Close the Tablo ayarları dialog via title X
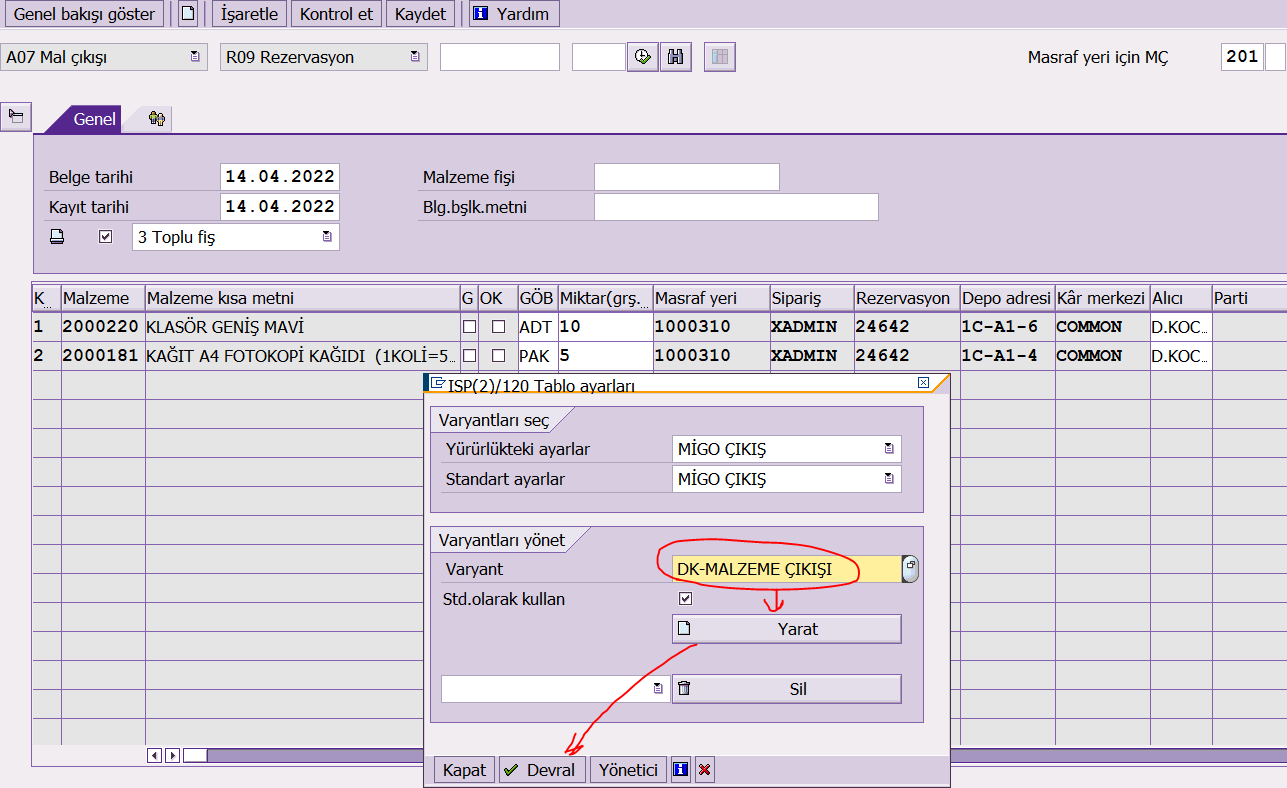1287x788 pixels. 923,383
